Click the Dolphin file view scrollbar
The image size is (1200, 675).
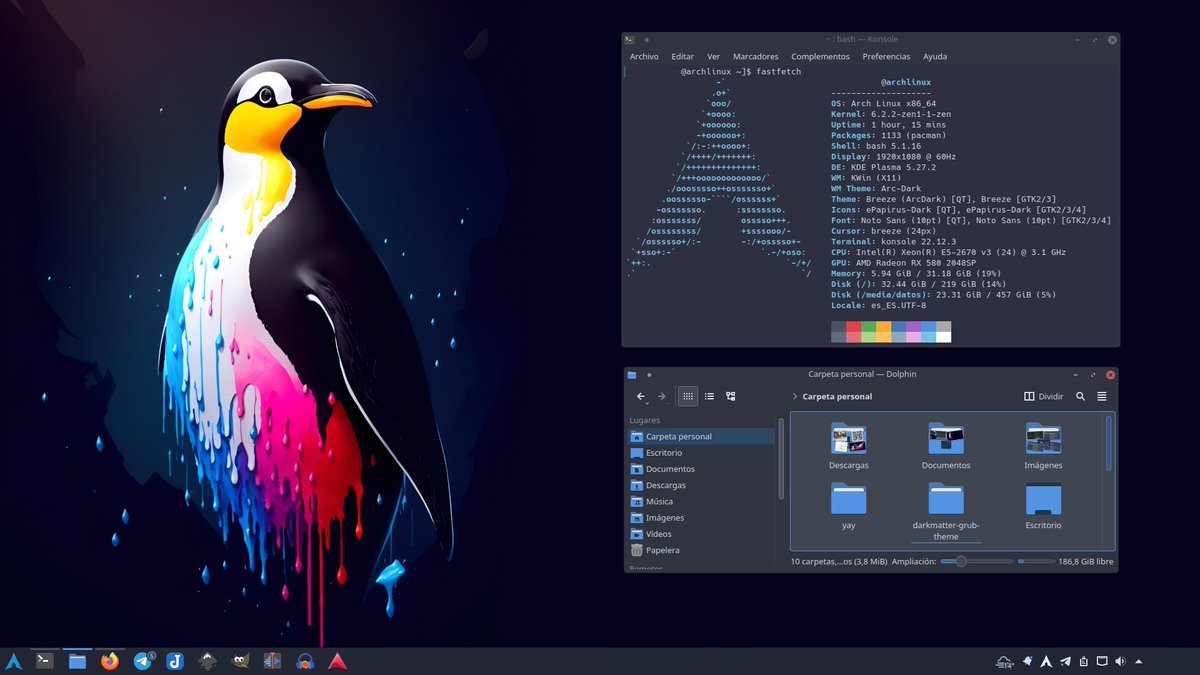click(x=1108, y=442)
